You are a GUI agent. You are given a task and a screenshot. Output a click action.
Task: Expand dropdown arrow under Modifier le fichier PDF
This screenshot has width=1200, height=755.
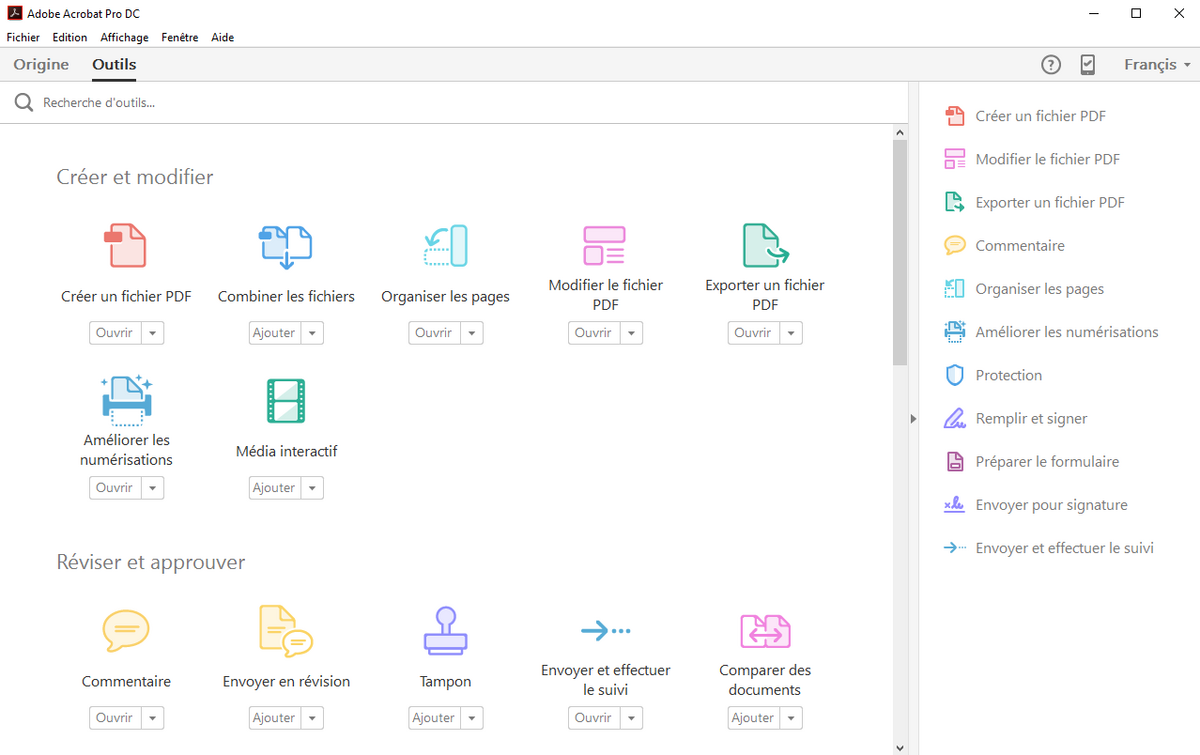631,333
